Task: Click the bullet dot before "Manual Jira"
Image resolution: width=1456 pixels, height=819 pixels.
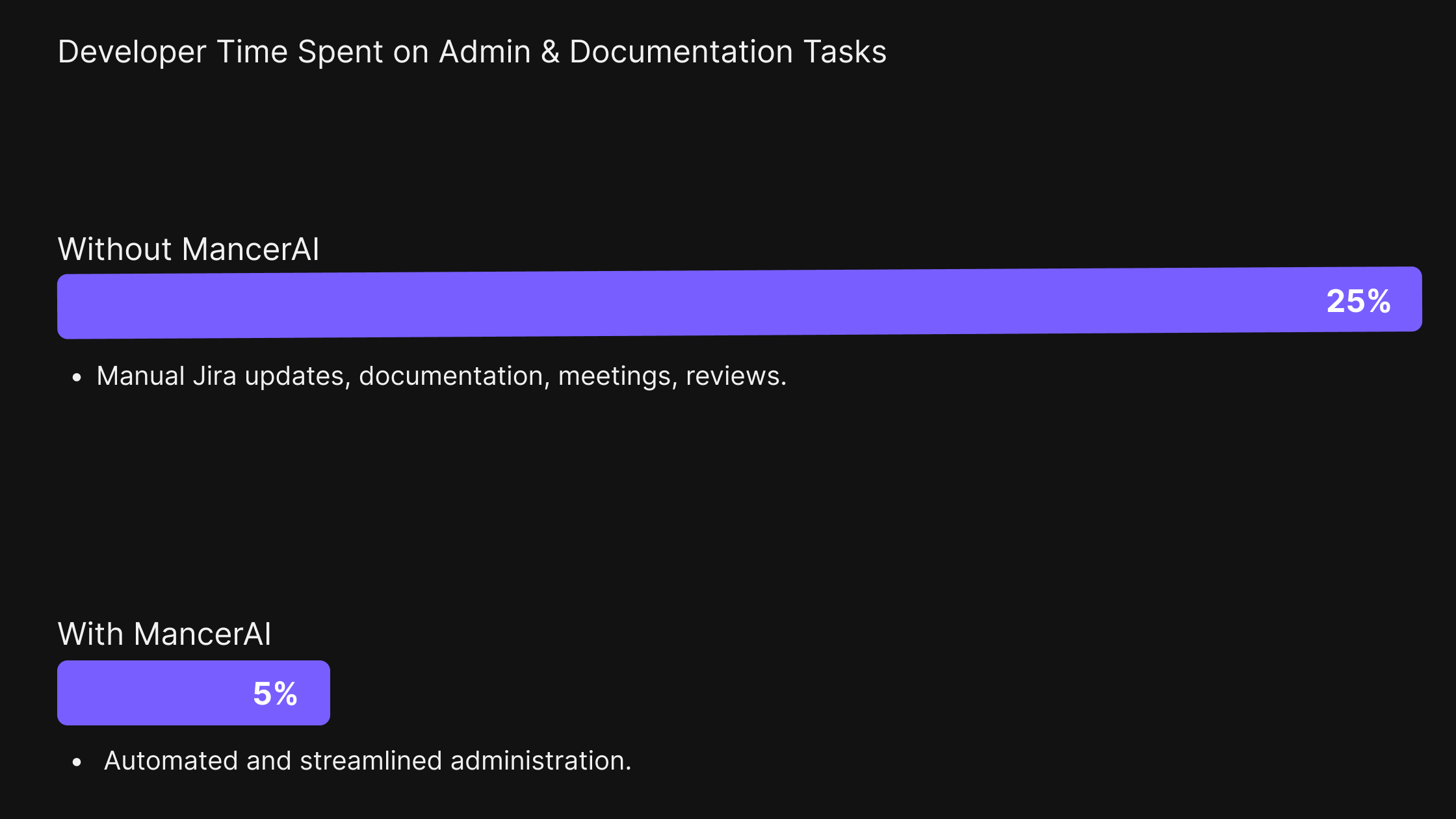Action: pyautogui.click(x=77, y=377)
